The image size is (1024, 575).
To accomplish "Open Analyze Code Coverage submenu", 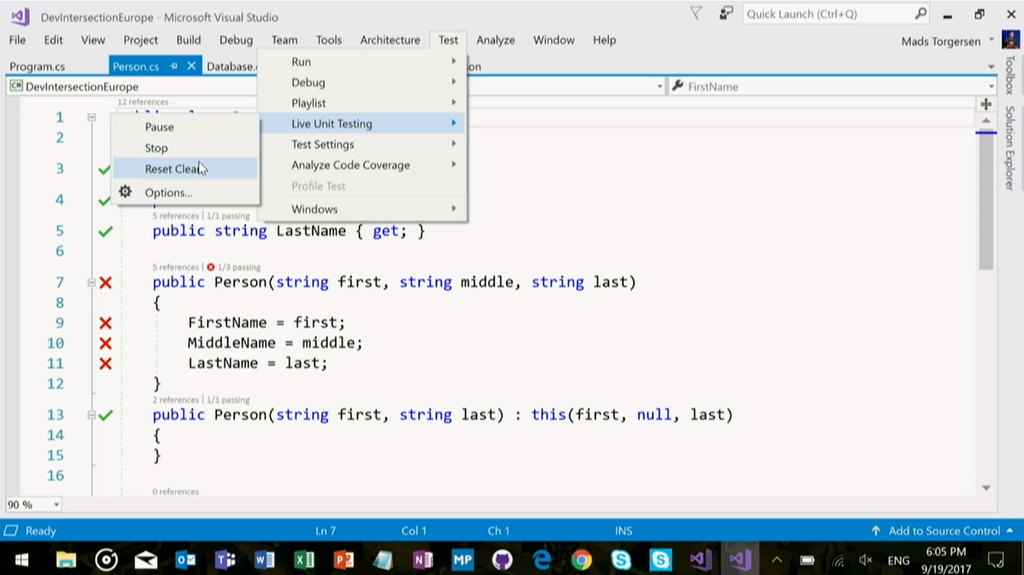I will tap(362, 165).
